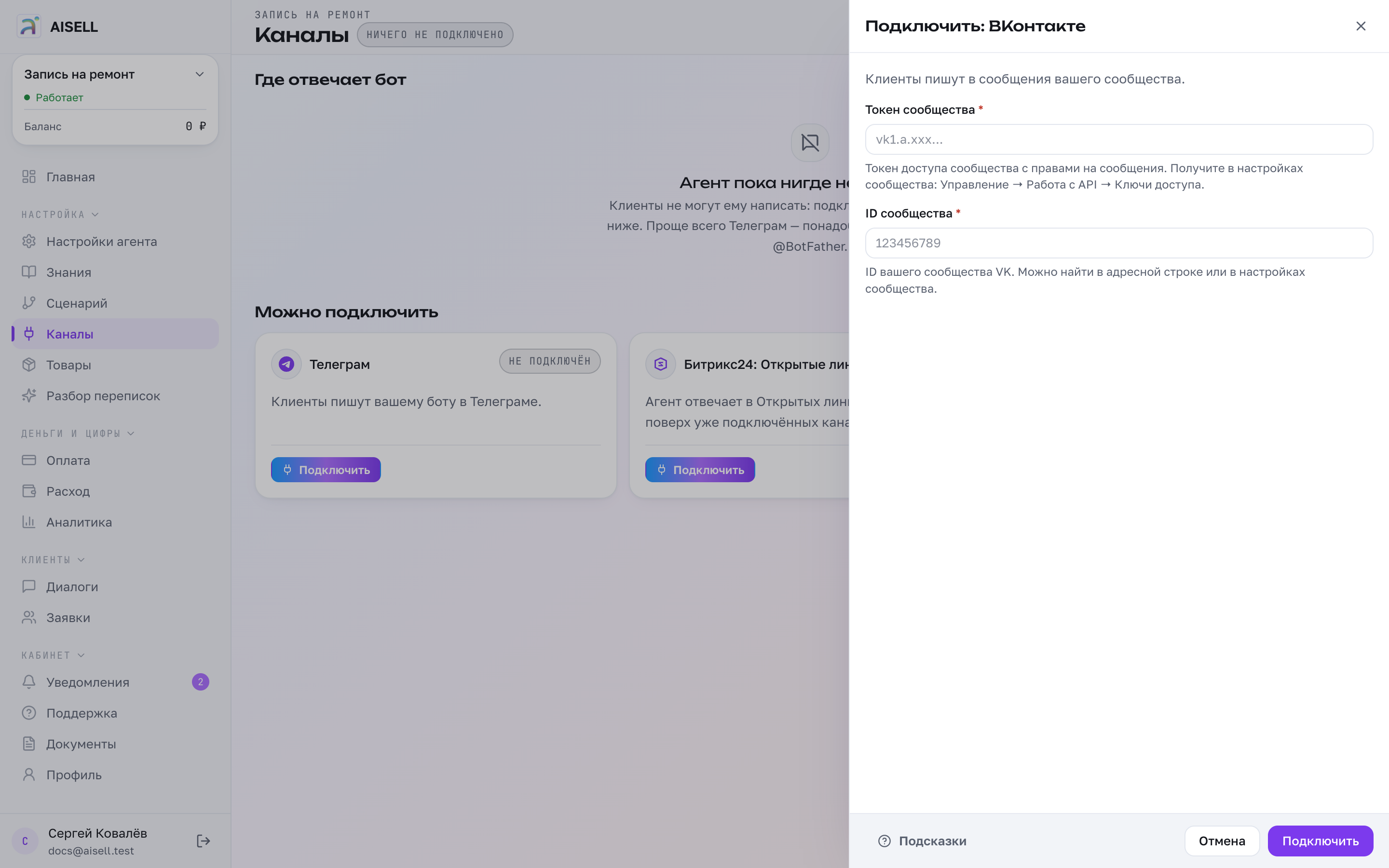Screen dimensions: 1389x868
Task: Collapse the КЛИЕНТЫ sidebar section
Action: (x=54, y=560)
